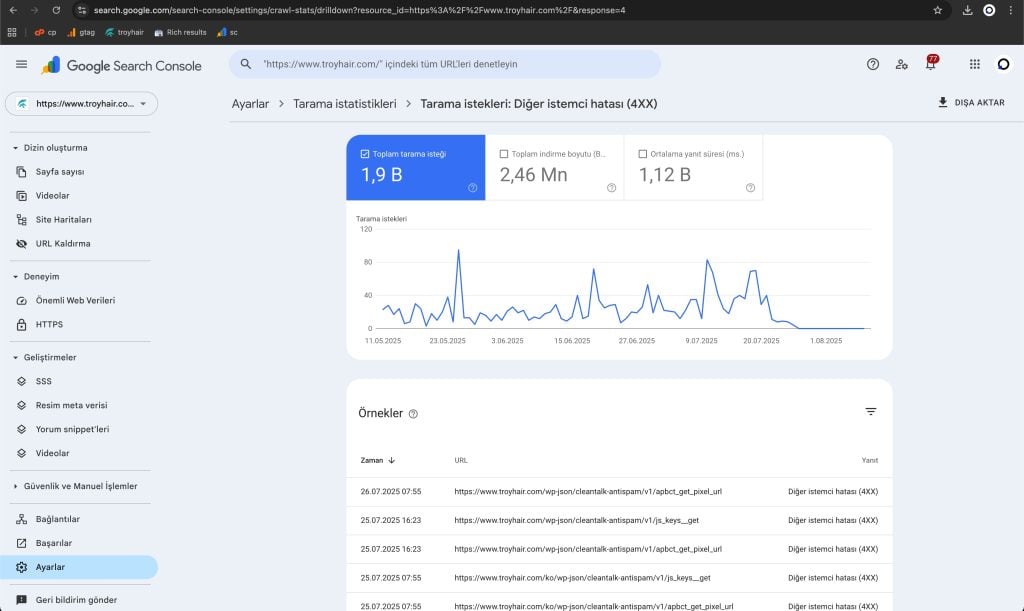Toggle Toplam tarama isteği checkbox
1024x611 pixels.
click(365, 154)
